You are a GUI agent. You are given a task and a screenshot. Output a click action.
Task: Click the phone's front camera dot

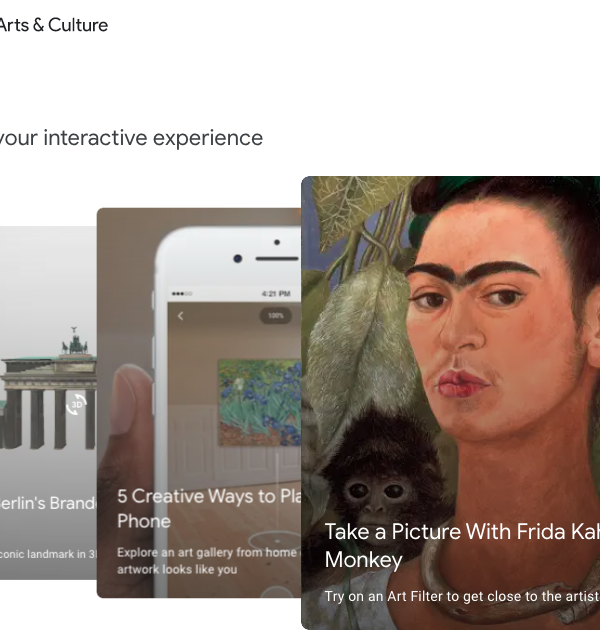point(238,258)
